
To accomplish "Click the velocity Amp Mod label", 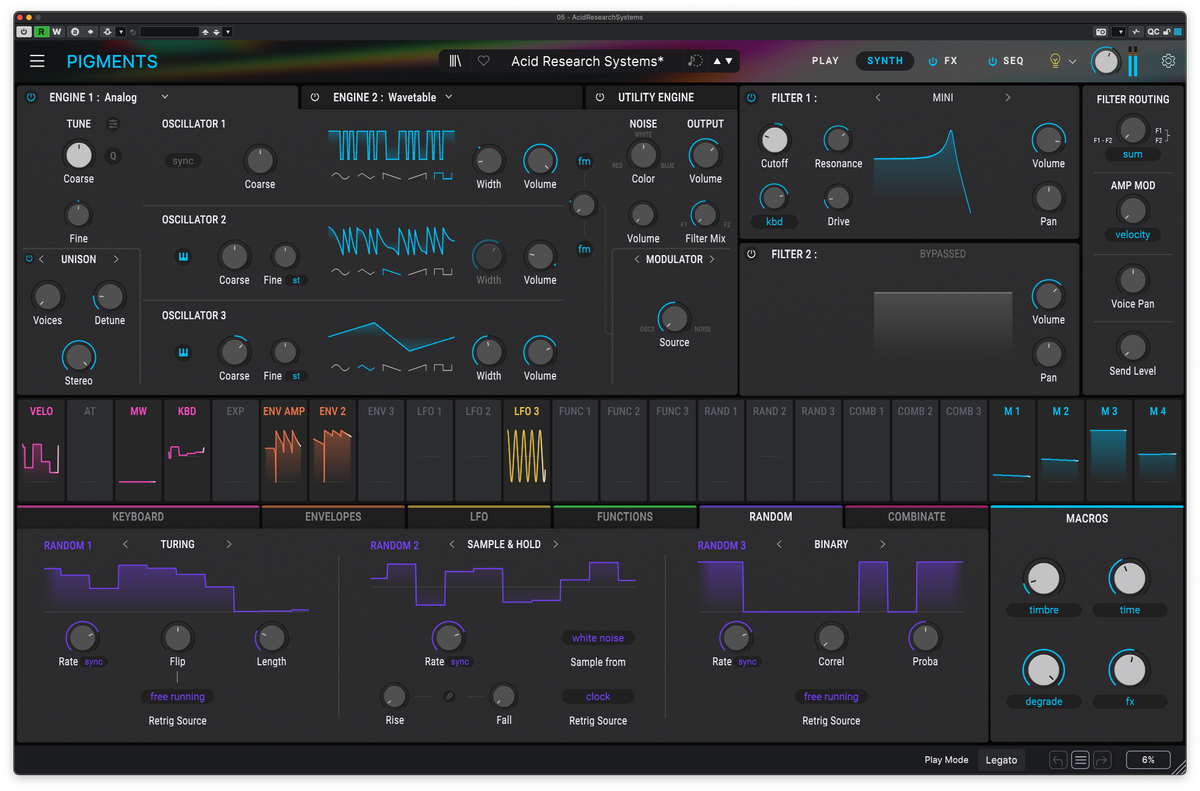I will pos(1133,235).
